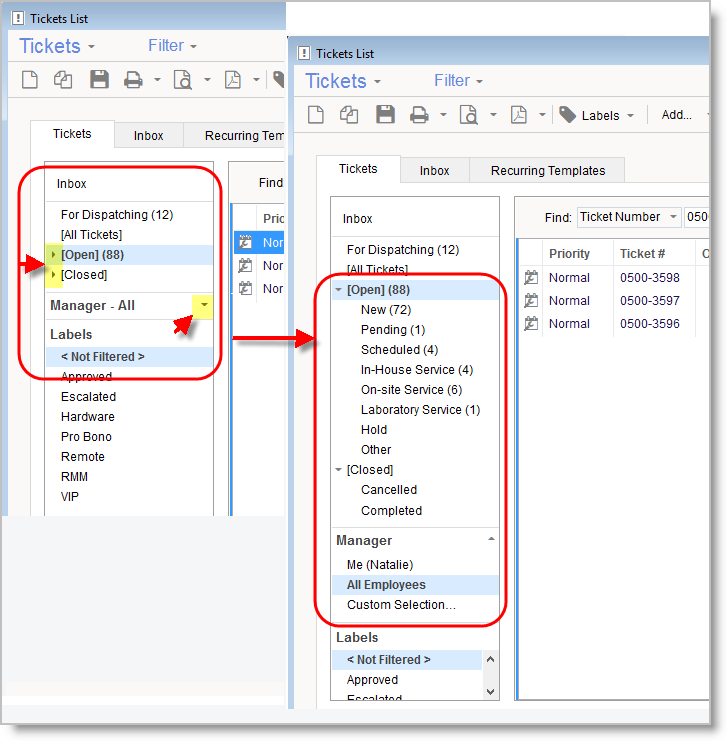
Task: Switch to the Recurring Templates tab
Action: coord(547,171)
